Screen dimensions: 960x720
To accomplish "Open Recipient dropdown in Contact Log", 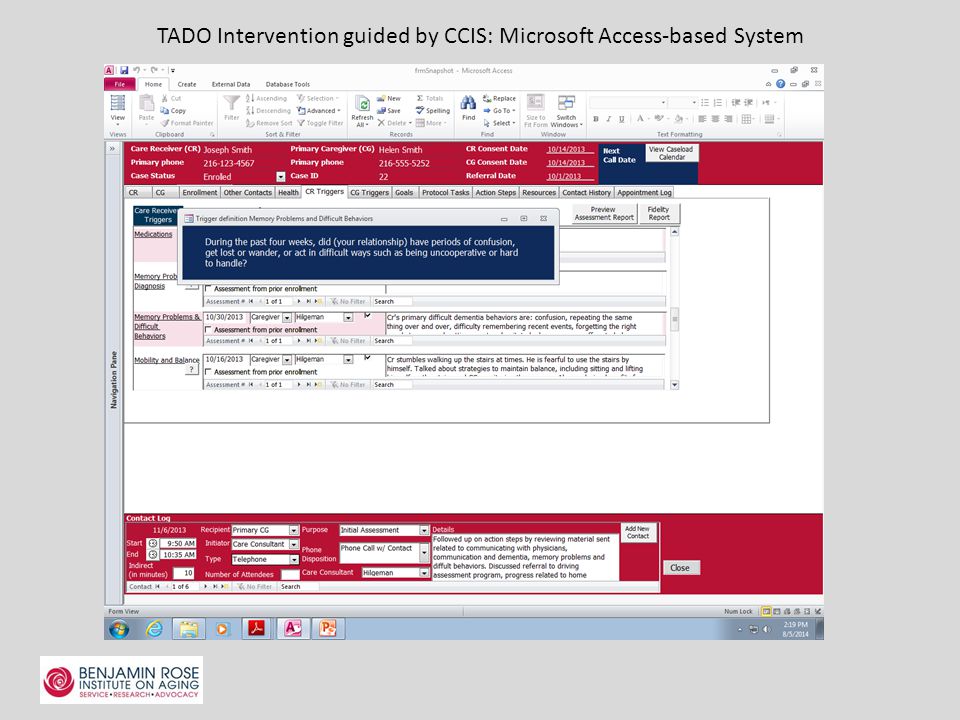I will [294, 530].
